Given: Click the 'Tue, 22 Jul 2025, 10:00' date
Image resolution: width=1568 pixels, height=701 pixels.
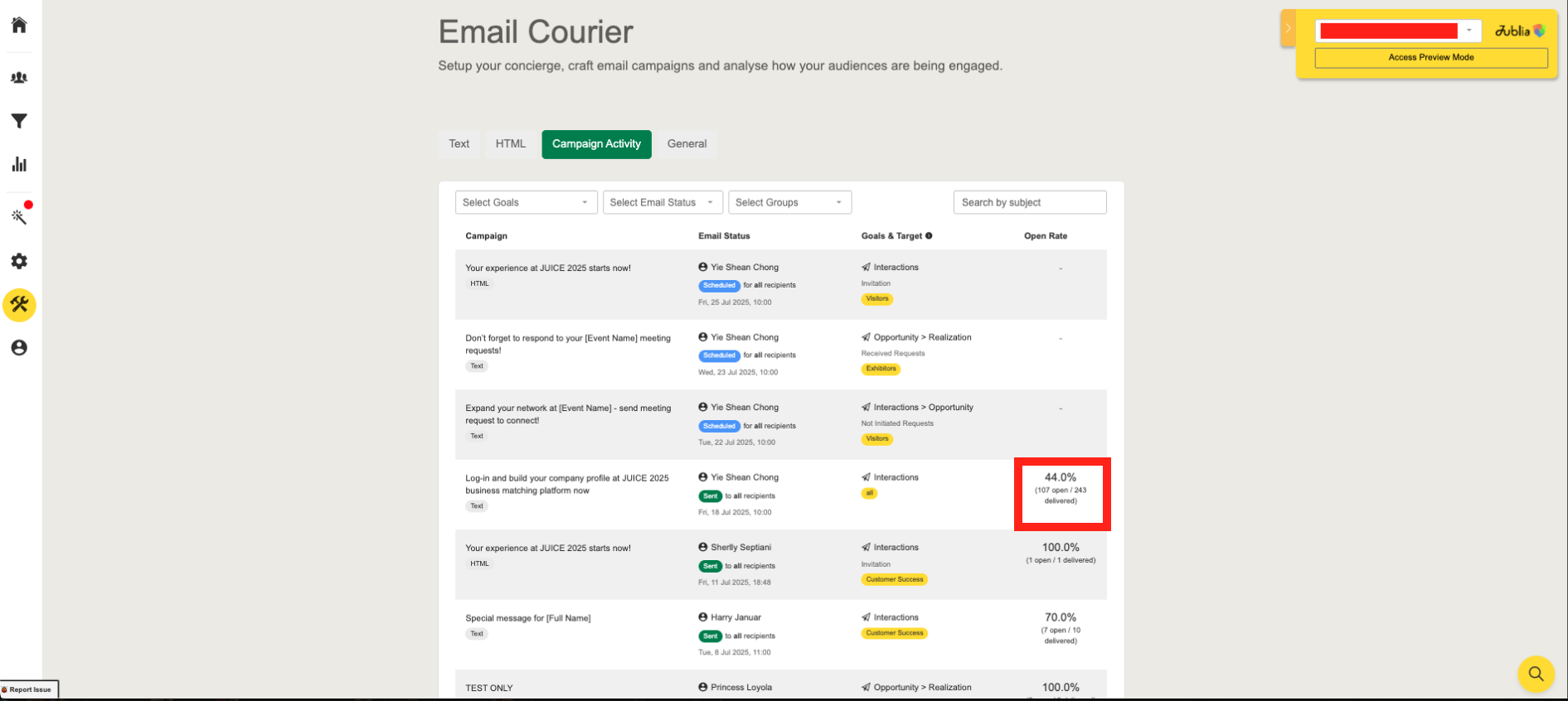Looking at the screenshot, I should [737, 442].
